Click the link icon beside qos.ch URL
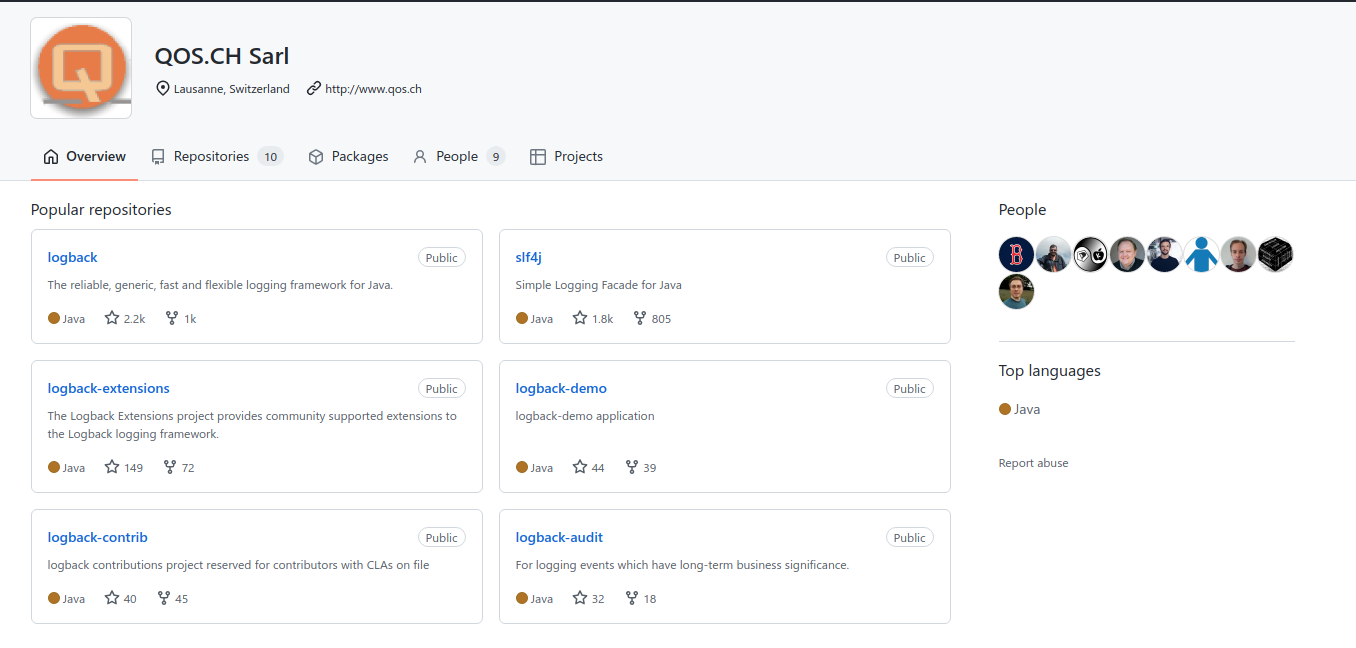1356x648 pixels. (x=314, y=88)
